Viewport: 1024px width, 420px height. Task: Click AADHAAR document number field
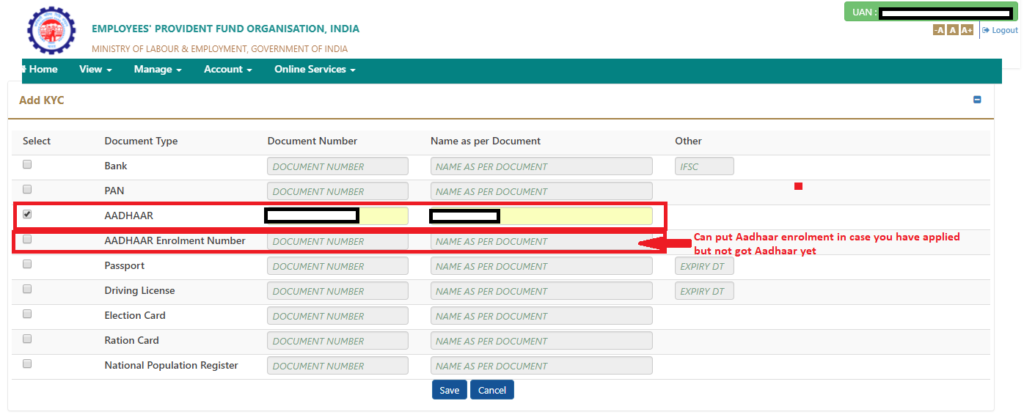pos(338,216)
